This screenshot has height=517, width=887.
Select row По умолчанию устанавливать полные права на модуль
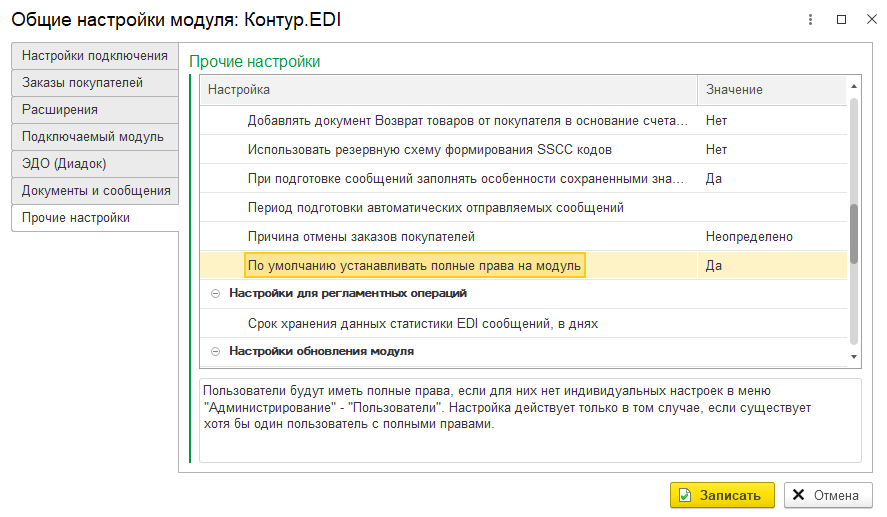523,265
